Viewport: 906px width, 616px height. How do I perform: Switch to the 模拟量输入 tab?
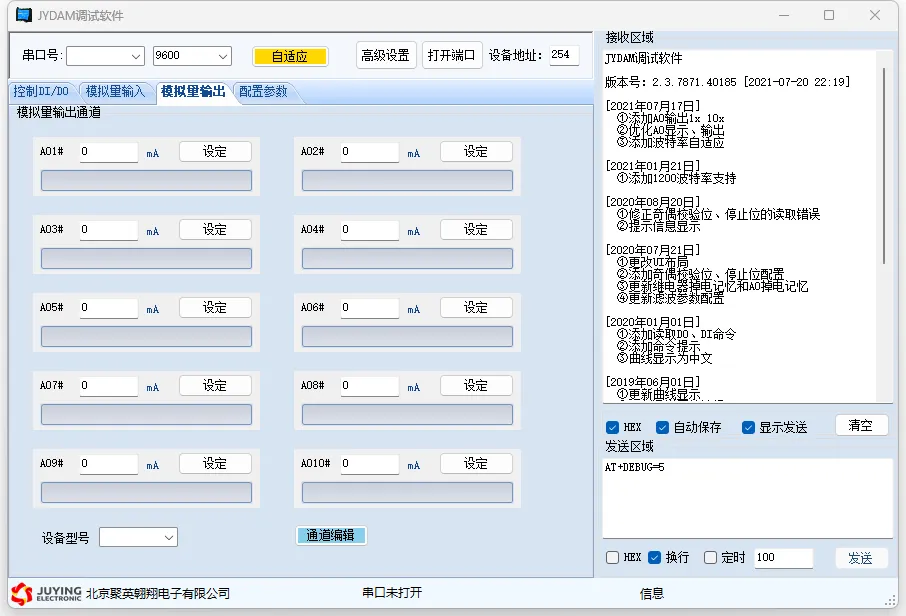point(115,91)
